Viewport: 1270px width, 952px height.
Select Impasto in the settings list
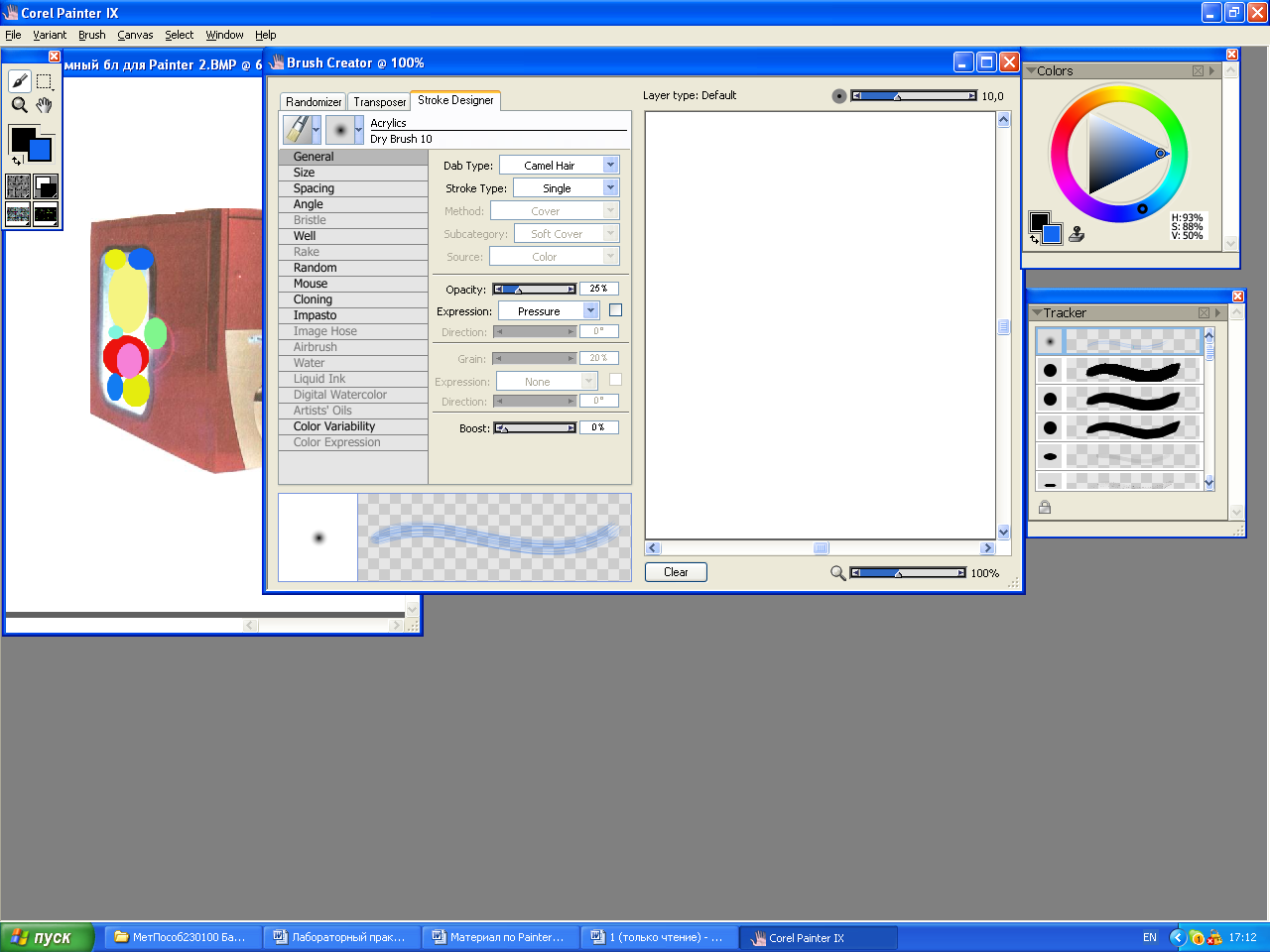pyautogui.click(x=353, y=315)
